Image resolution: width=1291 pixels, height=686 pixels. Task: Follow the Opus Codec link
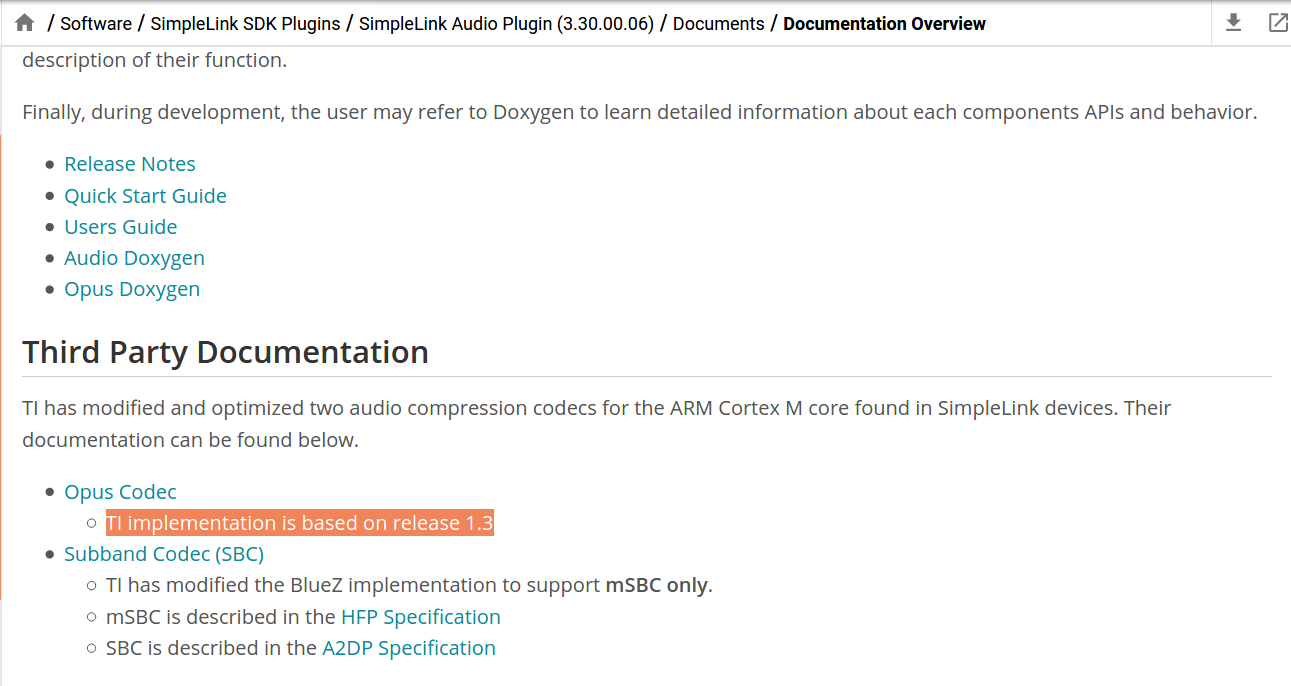click(x=120, y=492)
